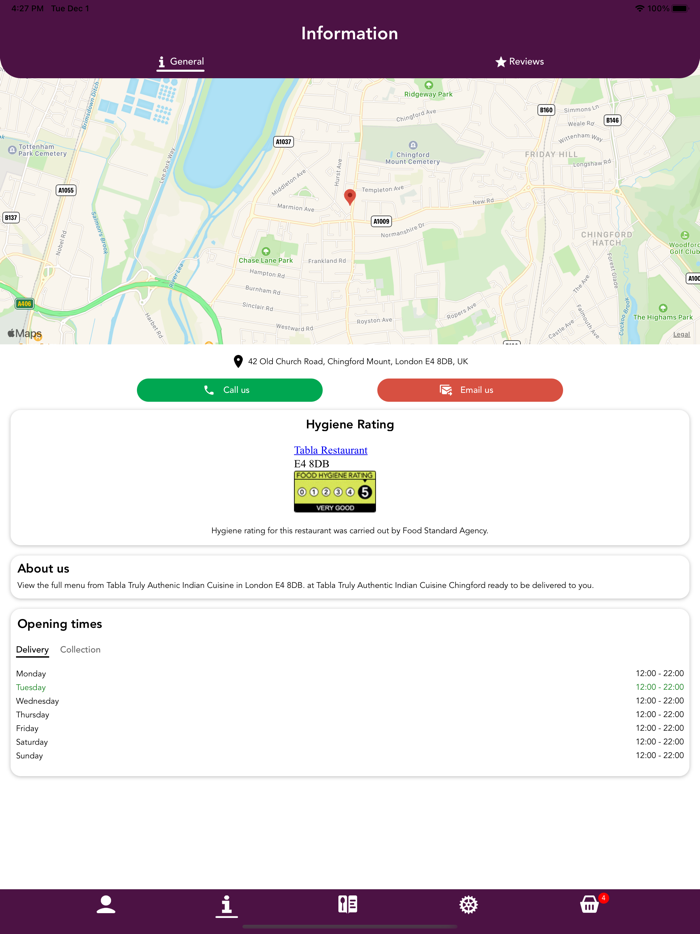700x934 pixels.
Task: Tap the address location marker icon
Action: point(238,361)
